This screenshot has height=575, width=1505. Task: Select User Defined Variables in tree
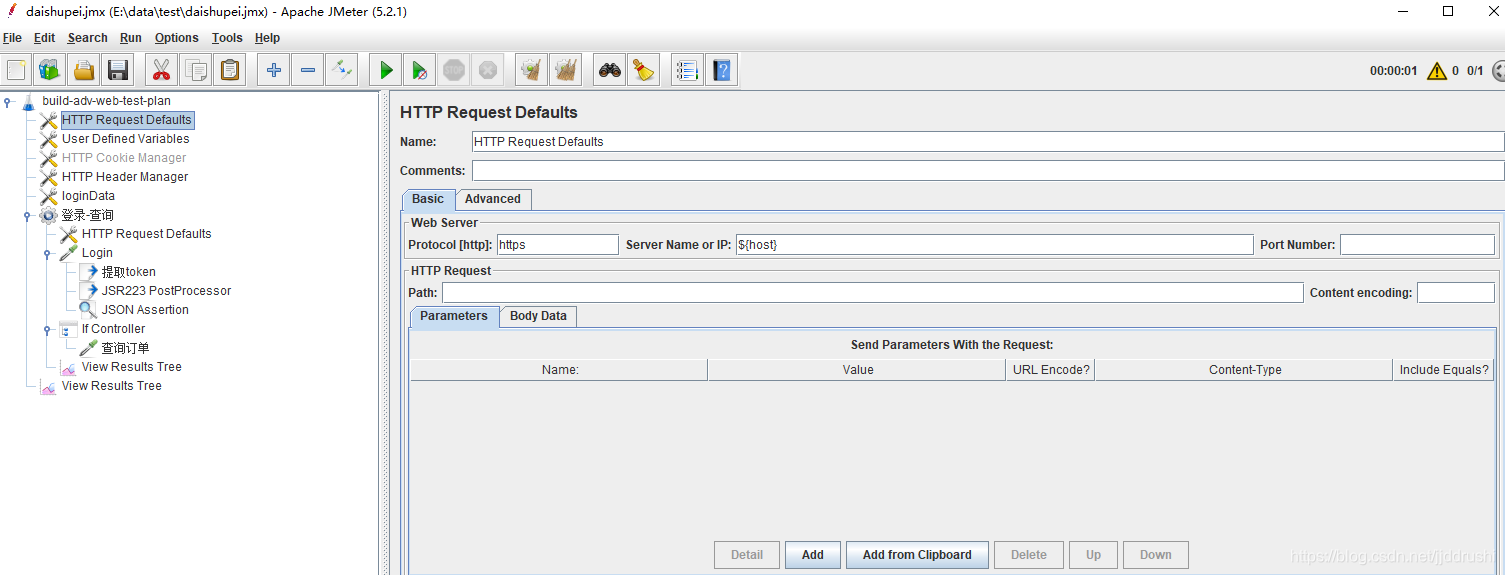(x=125, y=139)
